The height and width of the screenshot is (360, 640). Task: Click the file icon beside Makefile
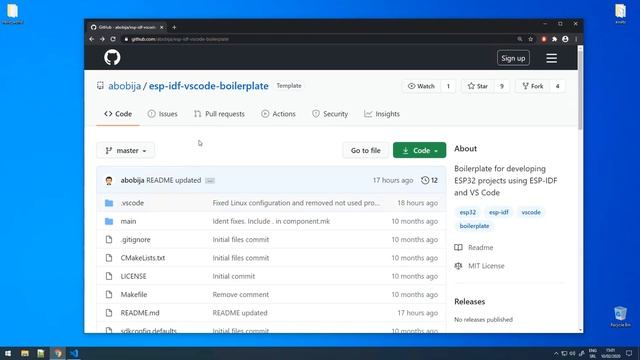tap(109, 295)
